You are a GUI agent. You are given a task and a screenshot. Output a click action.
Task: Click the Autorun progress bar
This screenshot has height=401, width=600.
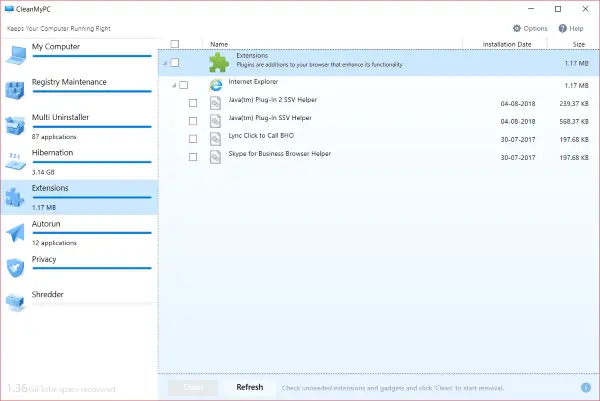[x=92, y=233]
